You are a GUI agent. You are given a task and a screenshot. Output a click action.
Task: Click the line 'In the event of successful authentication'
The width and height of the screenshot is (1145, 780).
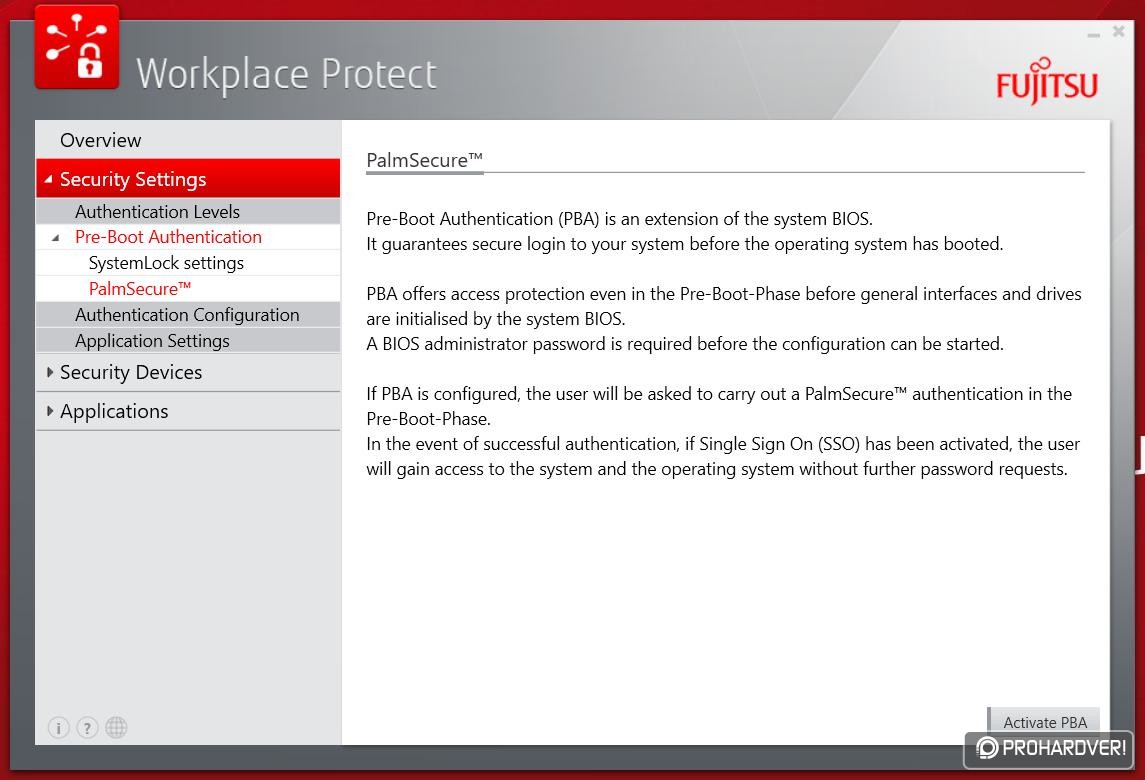click(x=723, y=444)
